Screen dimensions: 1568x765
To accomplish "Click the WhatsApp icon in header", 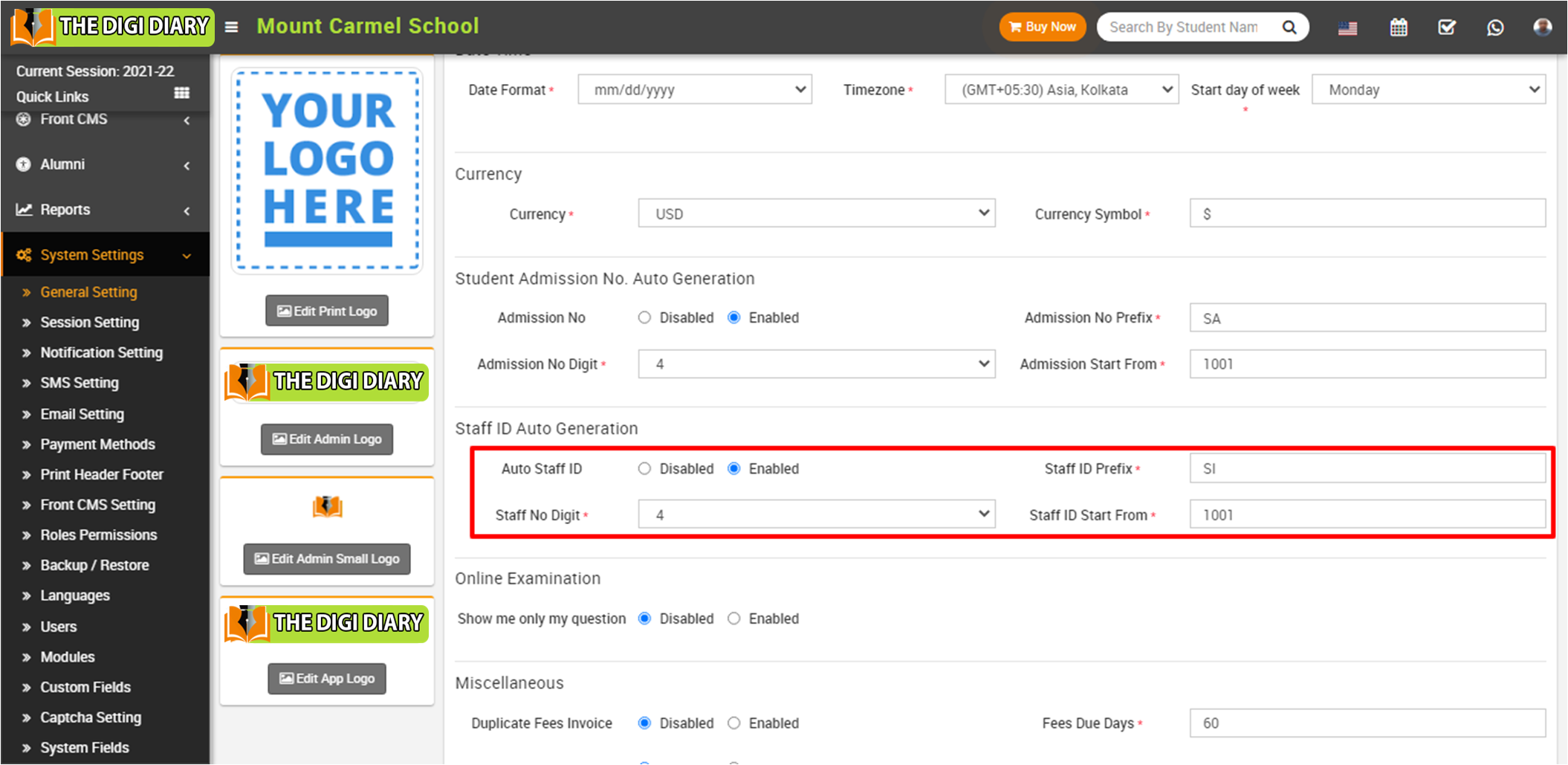I will click(x=1494, y=28).
